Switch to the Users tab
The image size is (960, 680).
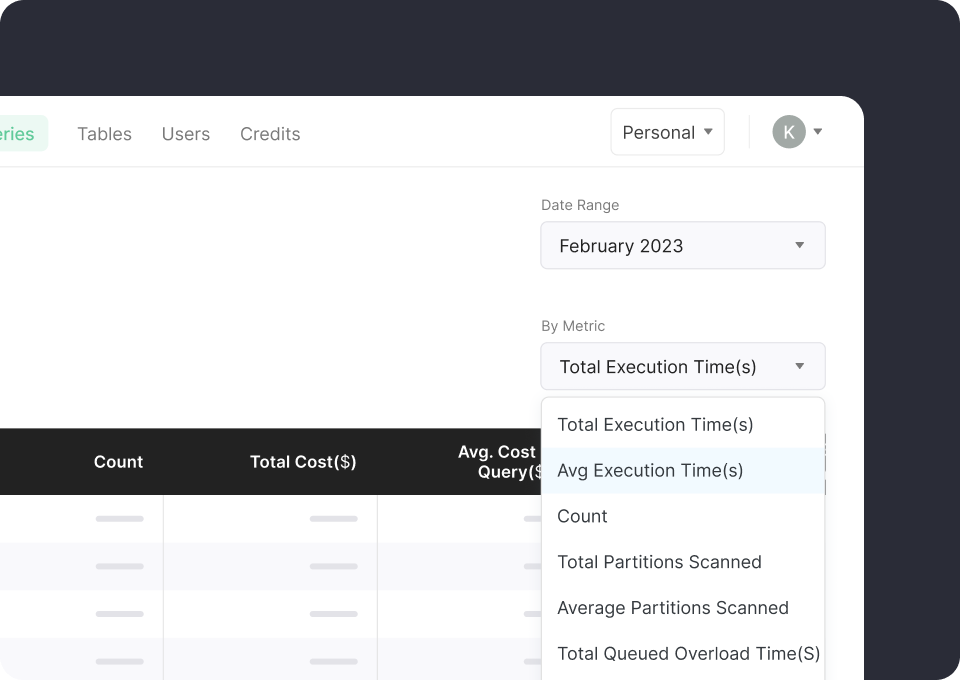click(185, 133)
